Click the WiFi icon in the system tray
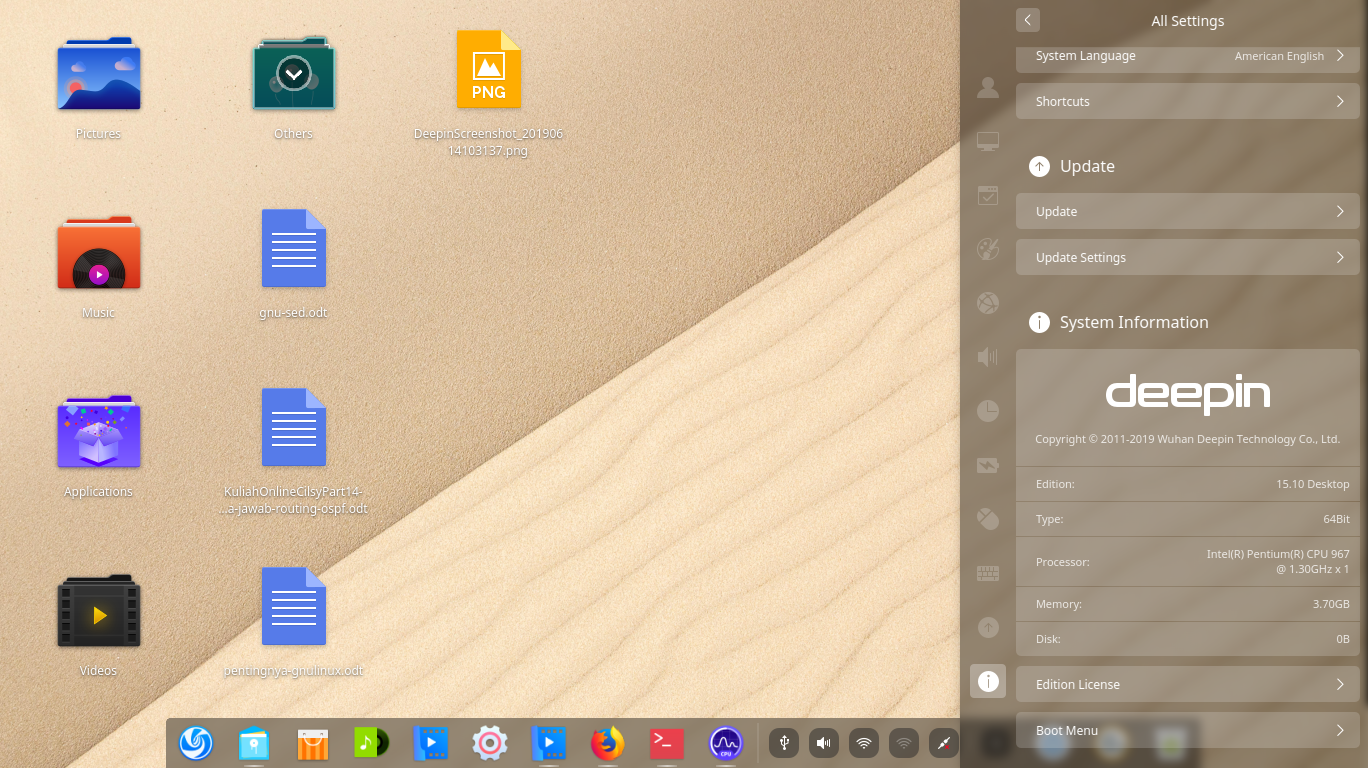The image size is (1368, 768). [x=863, y=743]
